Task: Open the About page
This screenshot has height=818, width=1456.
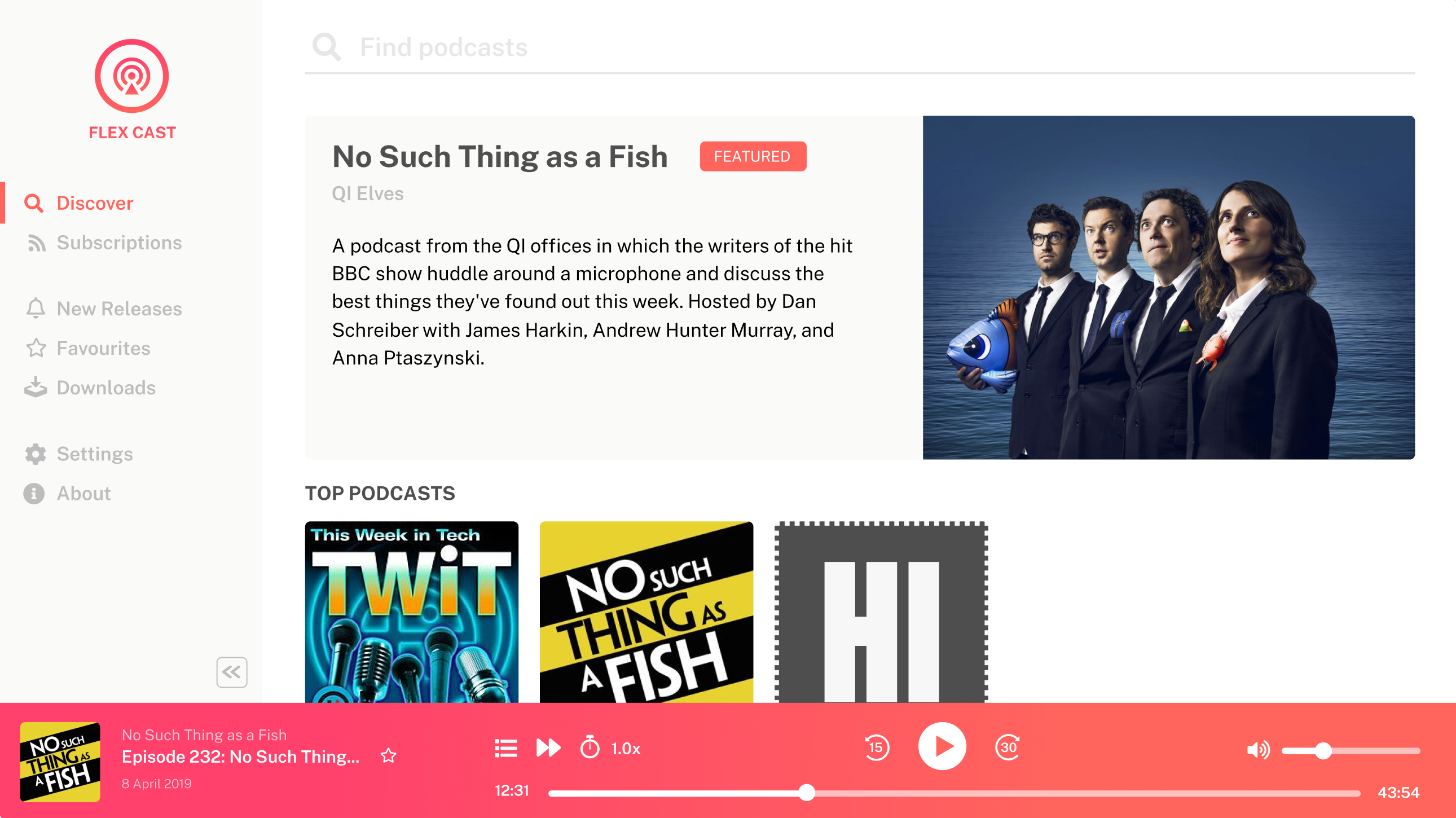Action: click(68, 494)
